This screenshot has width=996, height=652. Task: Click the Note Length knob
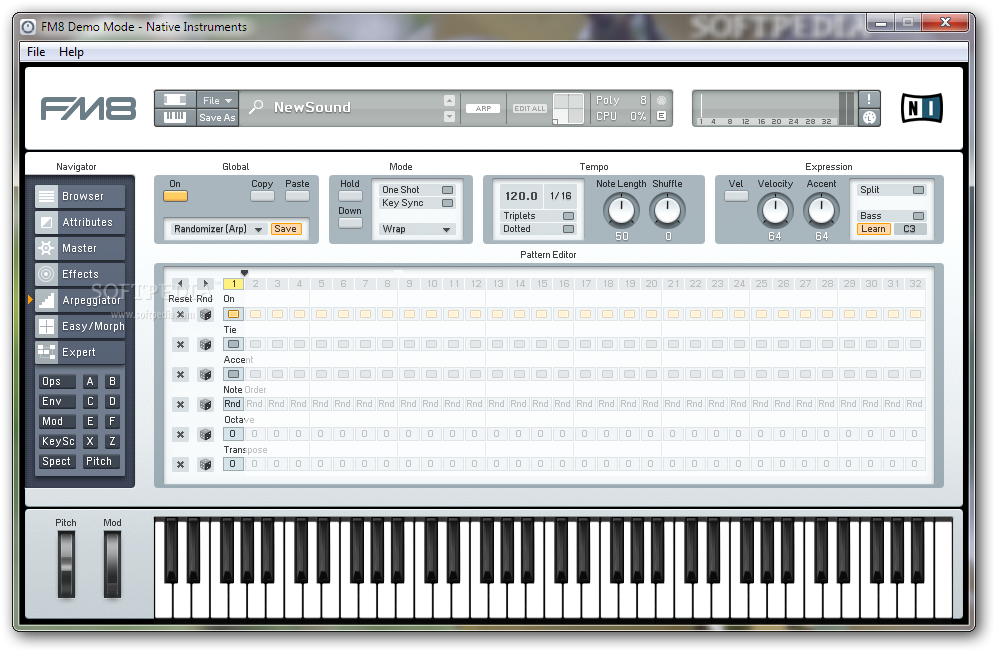[x=621, y=210]
